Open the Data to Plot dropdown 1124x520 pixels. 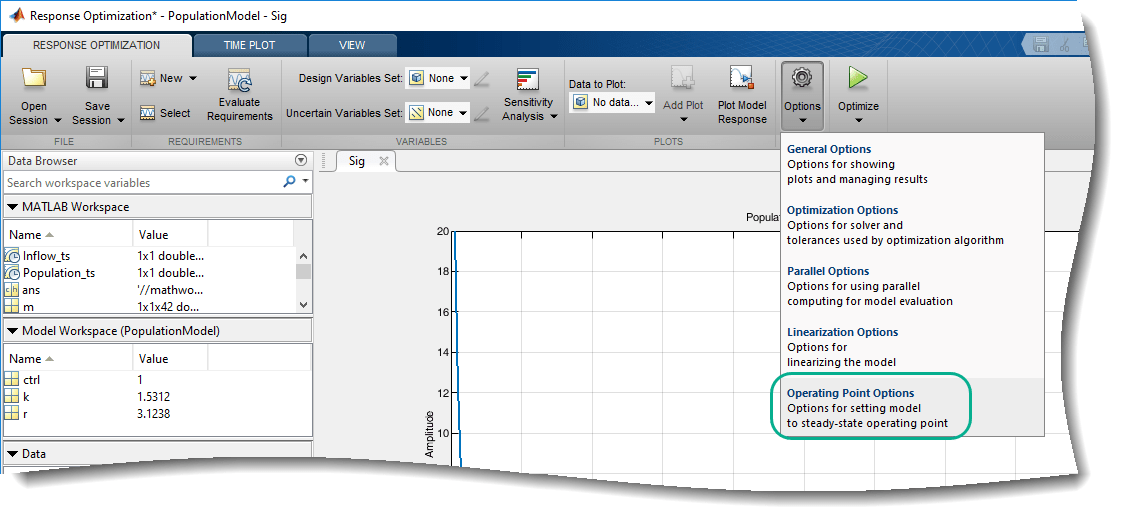tap(613, 103)
